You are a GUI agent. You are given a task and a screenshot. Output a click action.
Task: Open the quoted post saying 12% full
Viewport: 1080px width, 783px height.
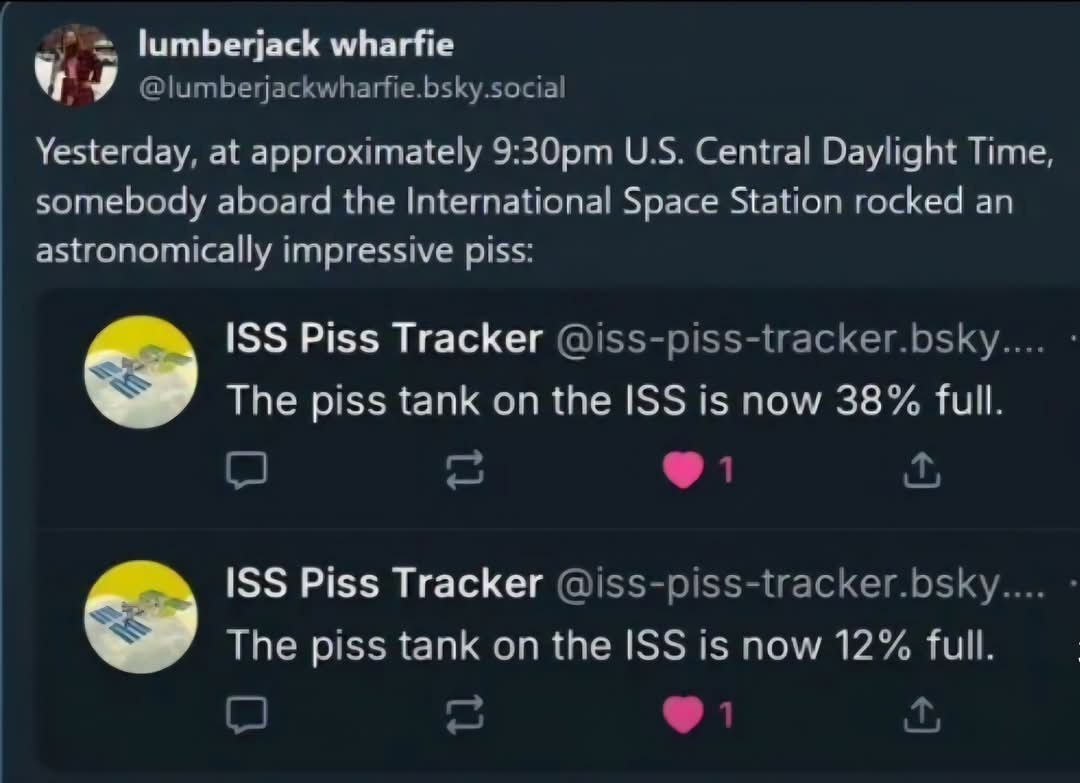[610, 645]
